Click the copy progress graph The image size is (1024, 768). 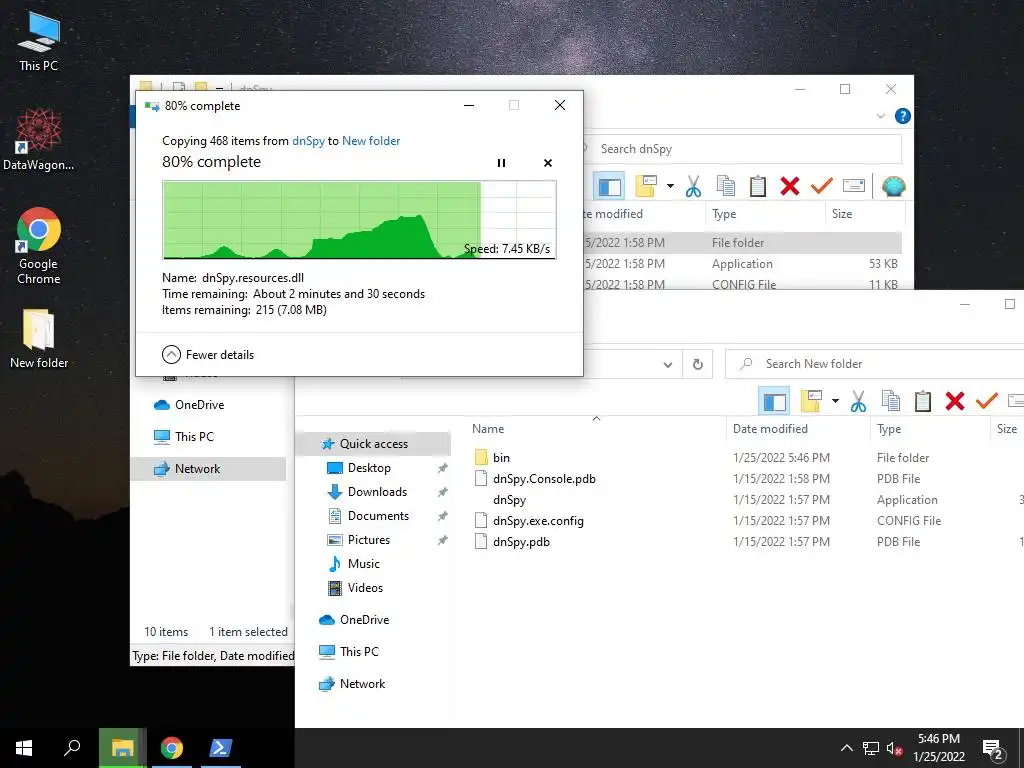click(359, 220)
